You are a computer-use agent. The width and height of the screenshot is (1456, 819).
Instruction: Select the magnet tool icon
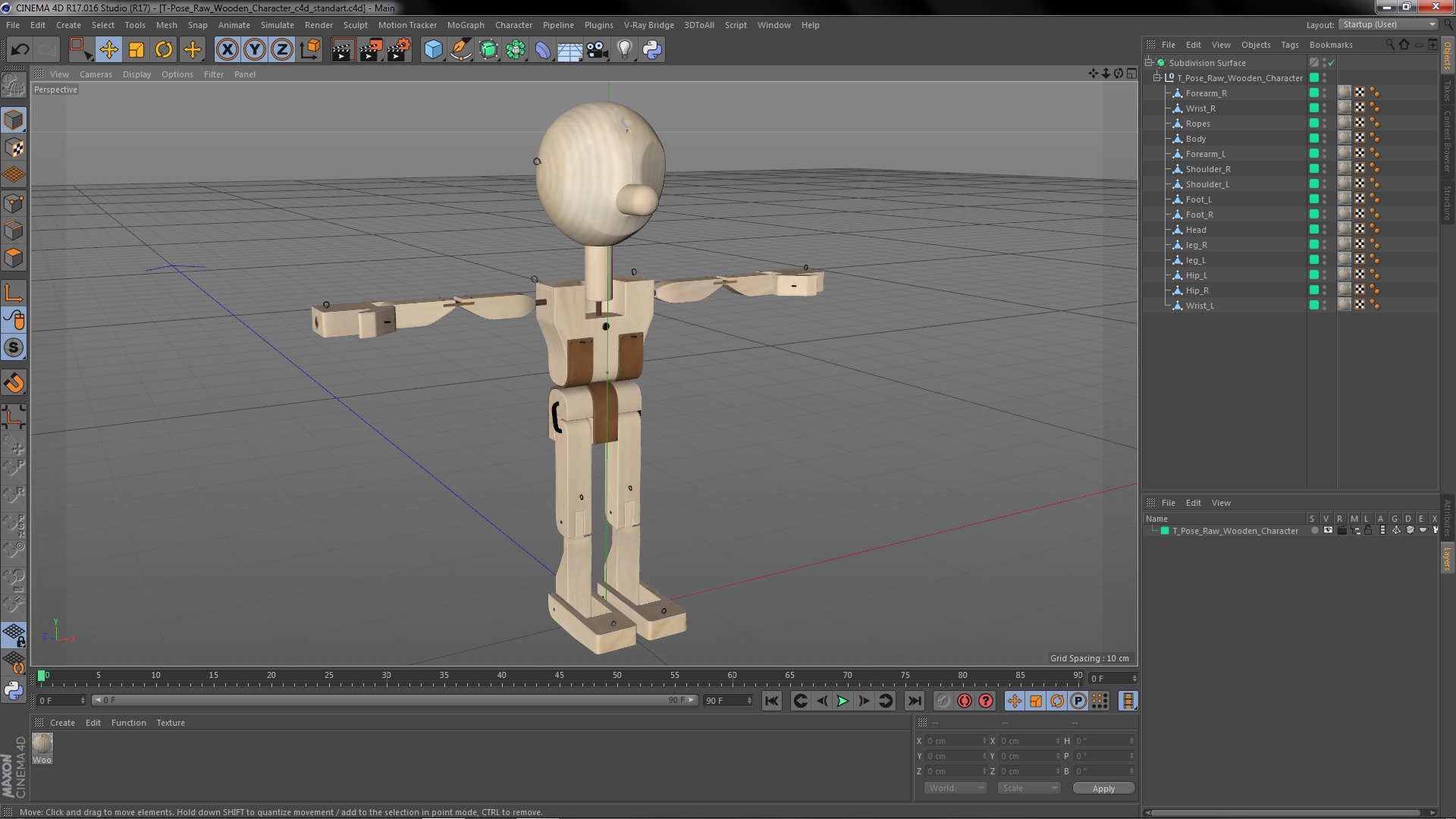coord(14,383)
